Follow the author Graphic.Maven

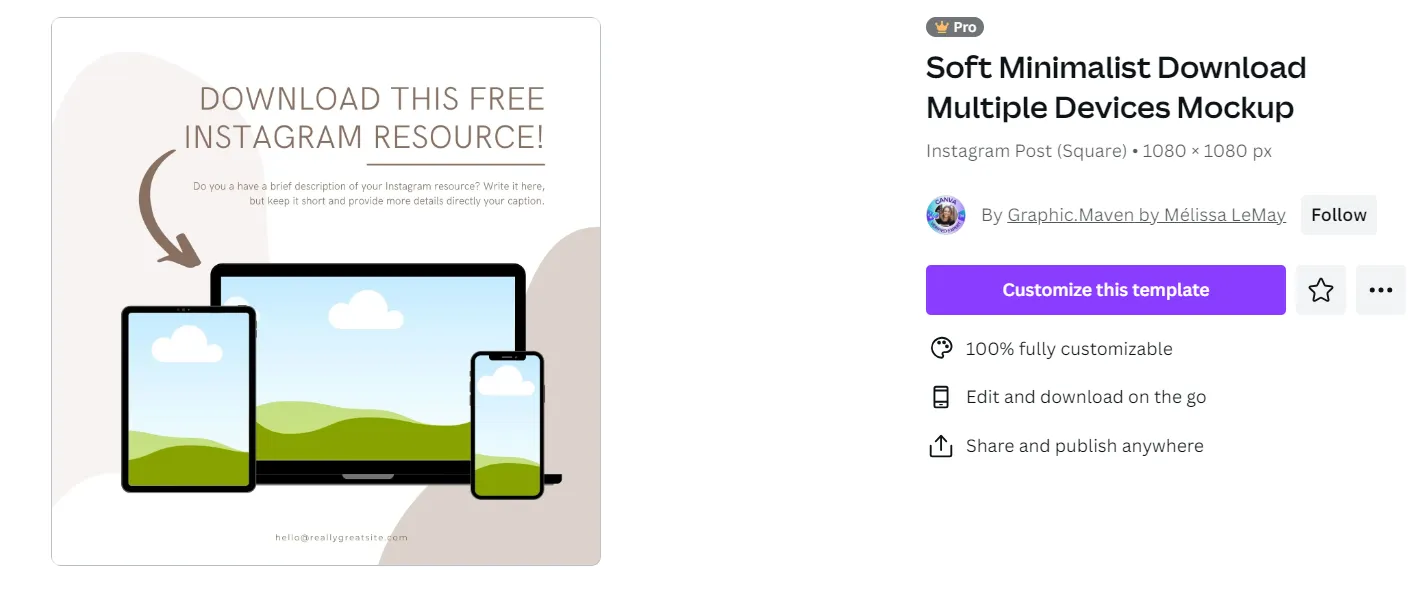click(x=1338, y=215)
